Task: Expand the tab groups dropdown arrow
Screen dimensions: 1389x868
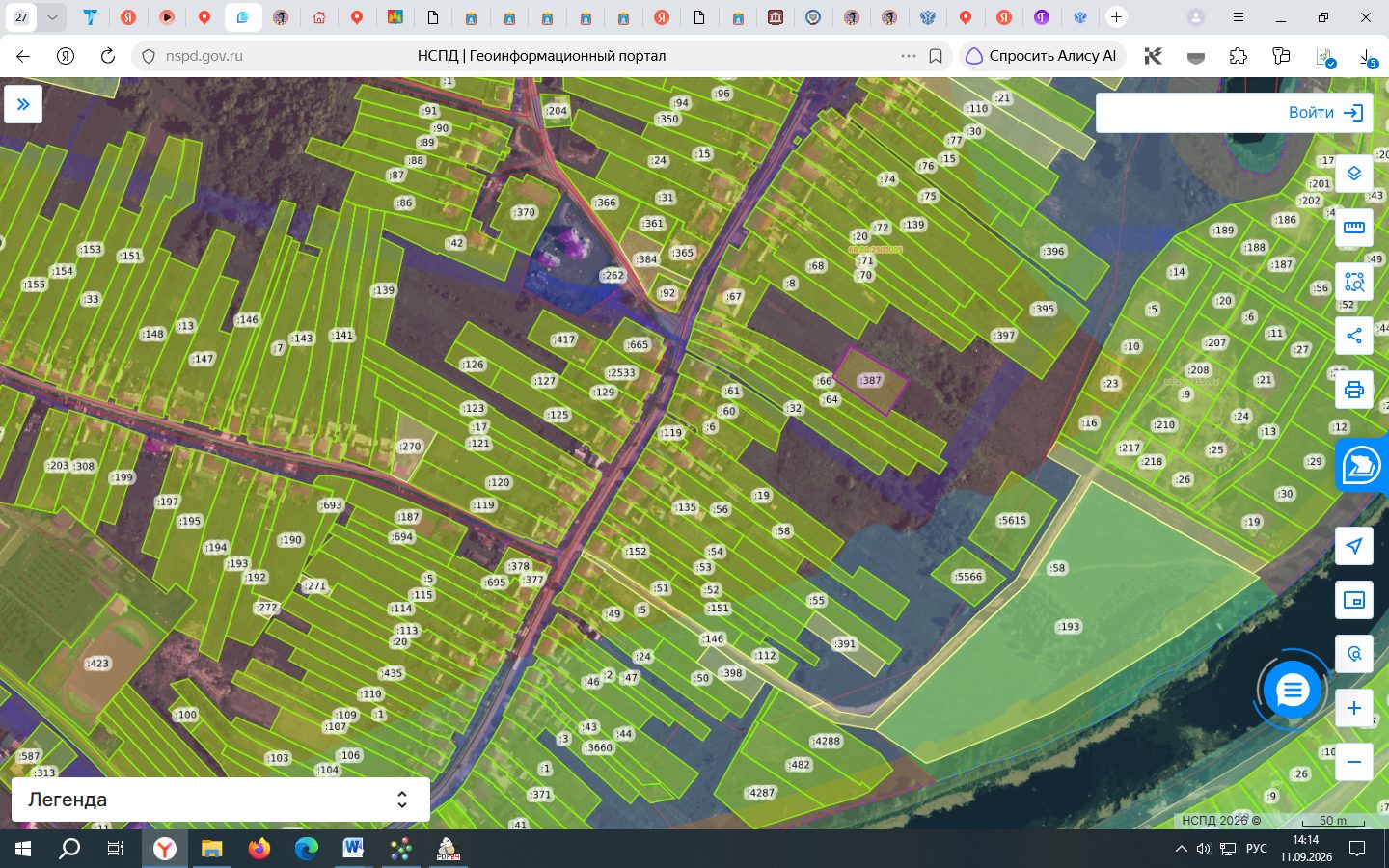Action: point(53,17)
